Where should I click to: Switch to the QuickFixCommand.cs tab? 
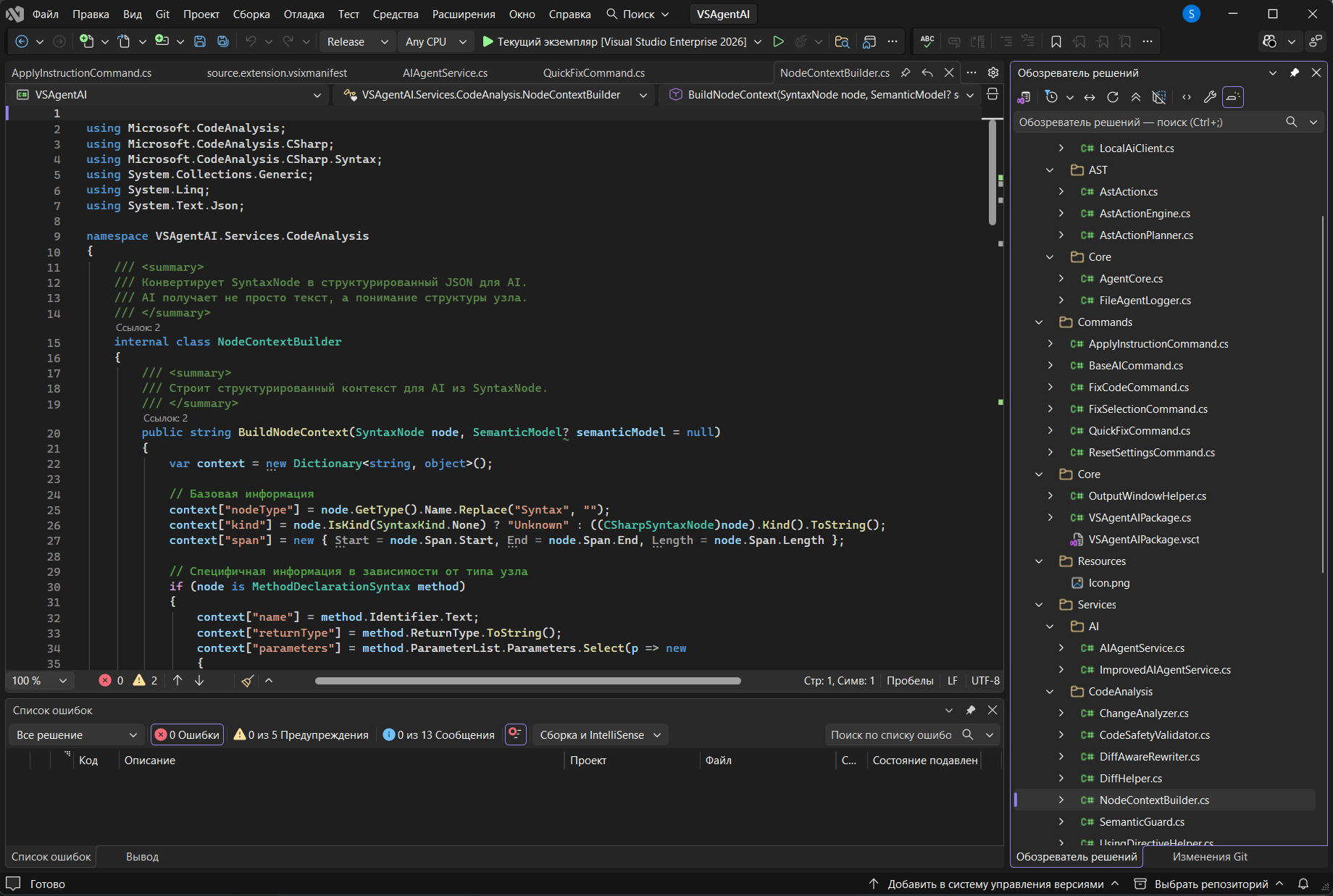(593, 73)
